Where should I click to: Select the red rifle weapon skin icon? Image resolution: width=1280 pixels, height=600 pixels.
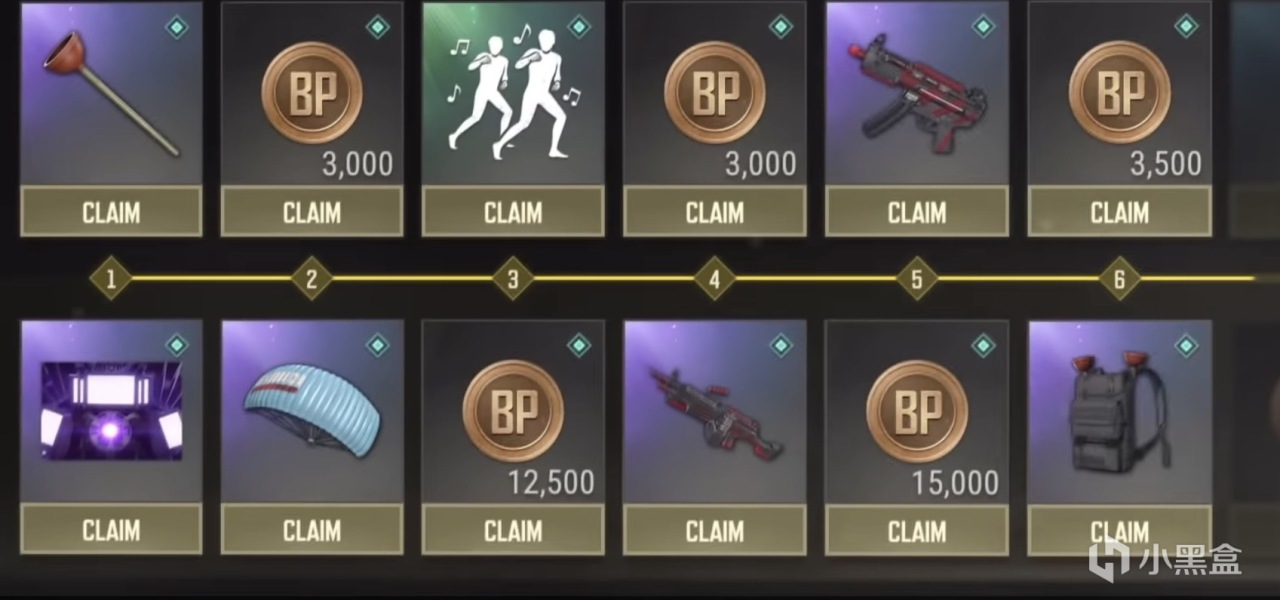[x=714, y=411]
